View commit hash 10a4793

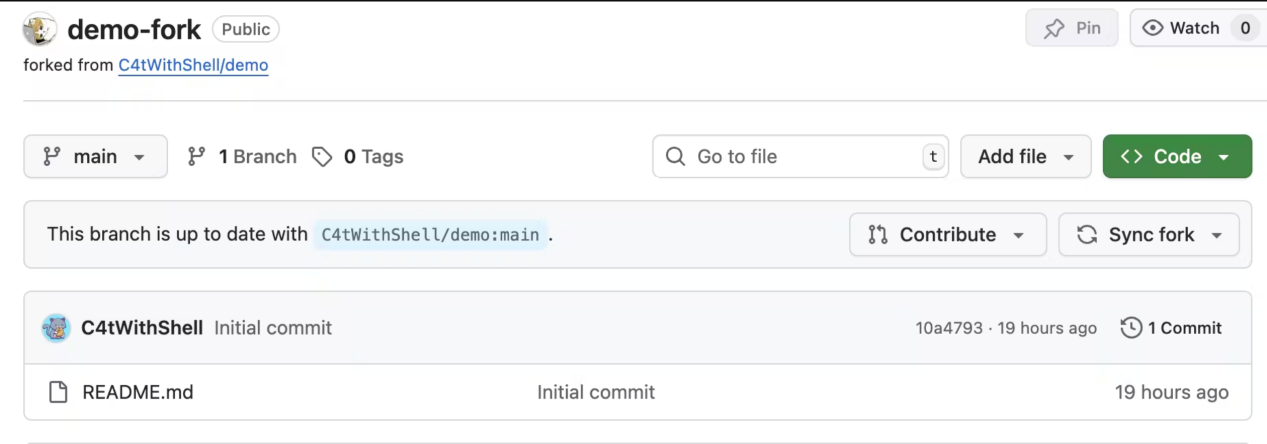[949, 328]
